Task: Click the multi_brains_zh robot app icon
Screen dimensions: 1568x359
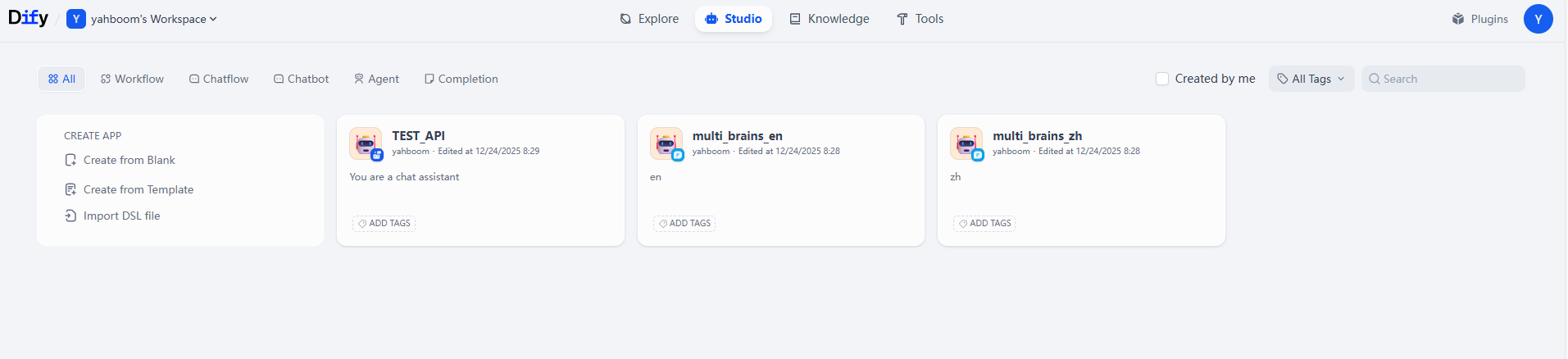Action: (966, 143)
